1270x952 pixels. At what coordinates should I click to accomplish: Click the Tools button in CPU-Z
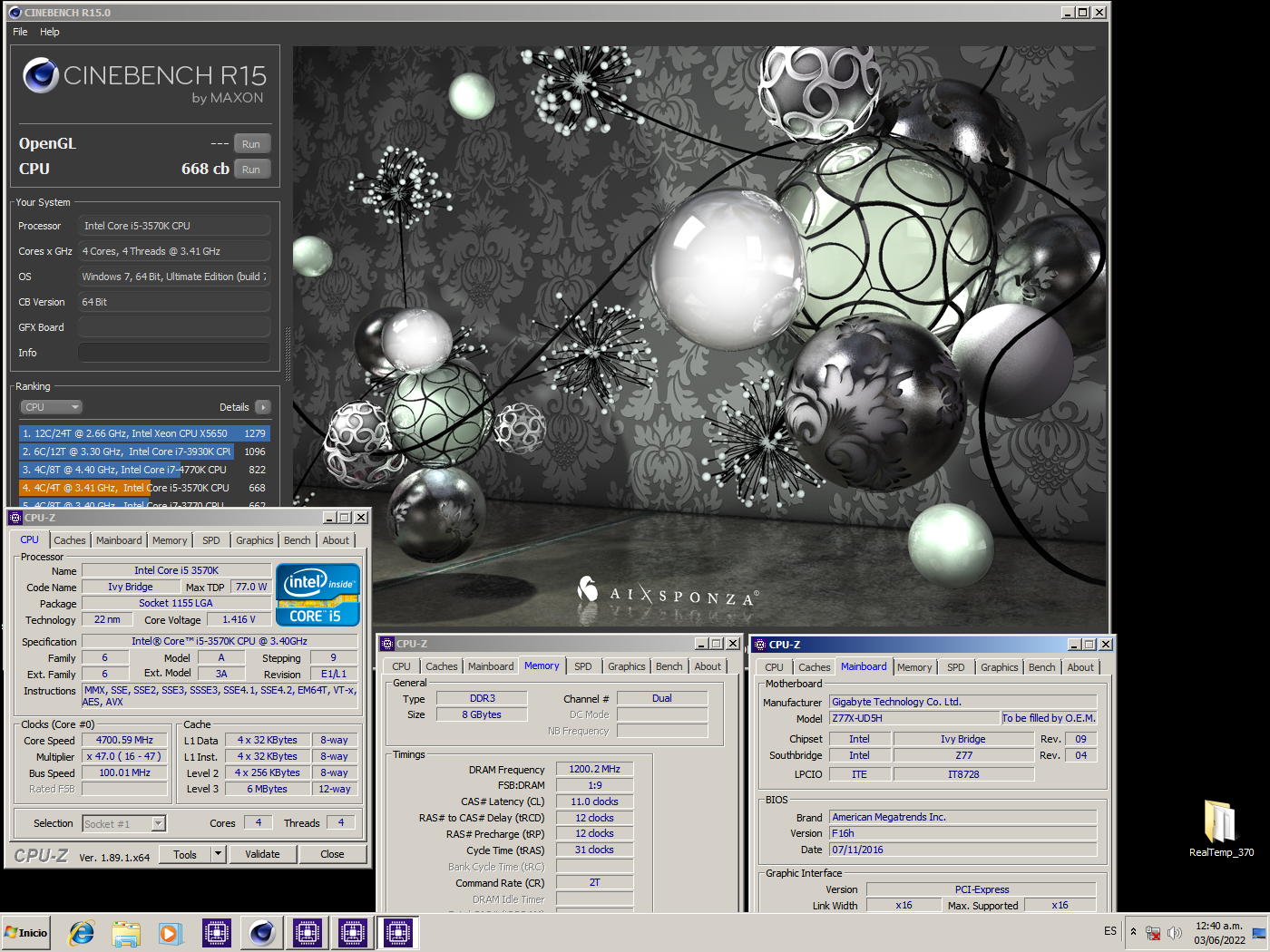(185, 854)
